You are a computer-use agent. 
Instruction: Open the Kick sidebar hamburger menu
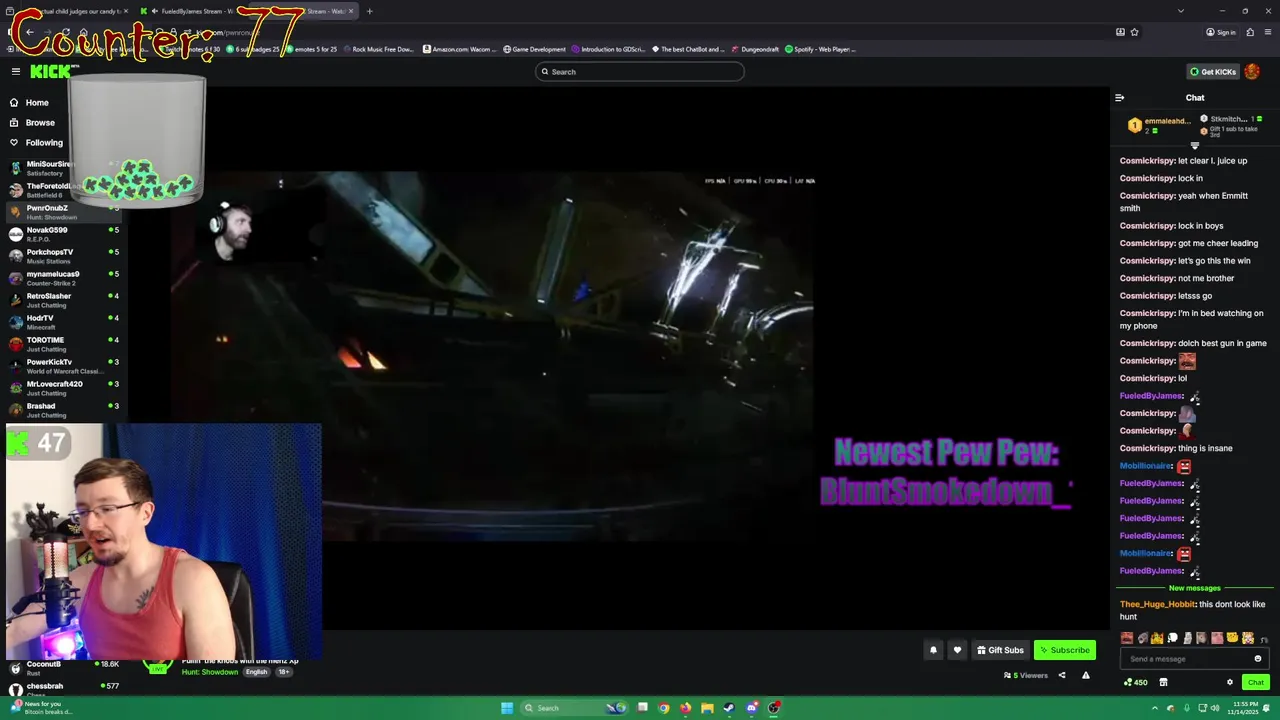coord(16,71)
